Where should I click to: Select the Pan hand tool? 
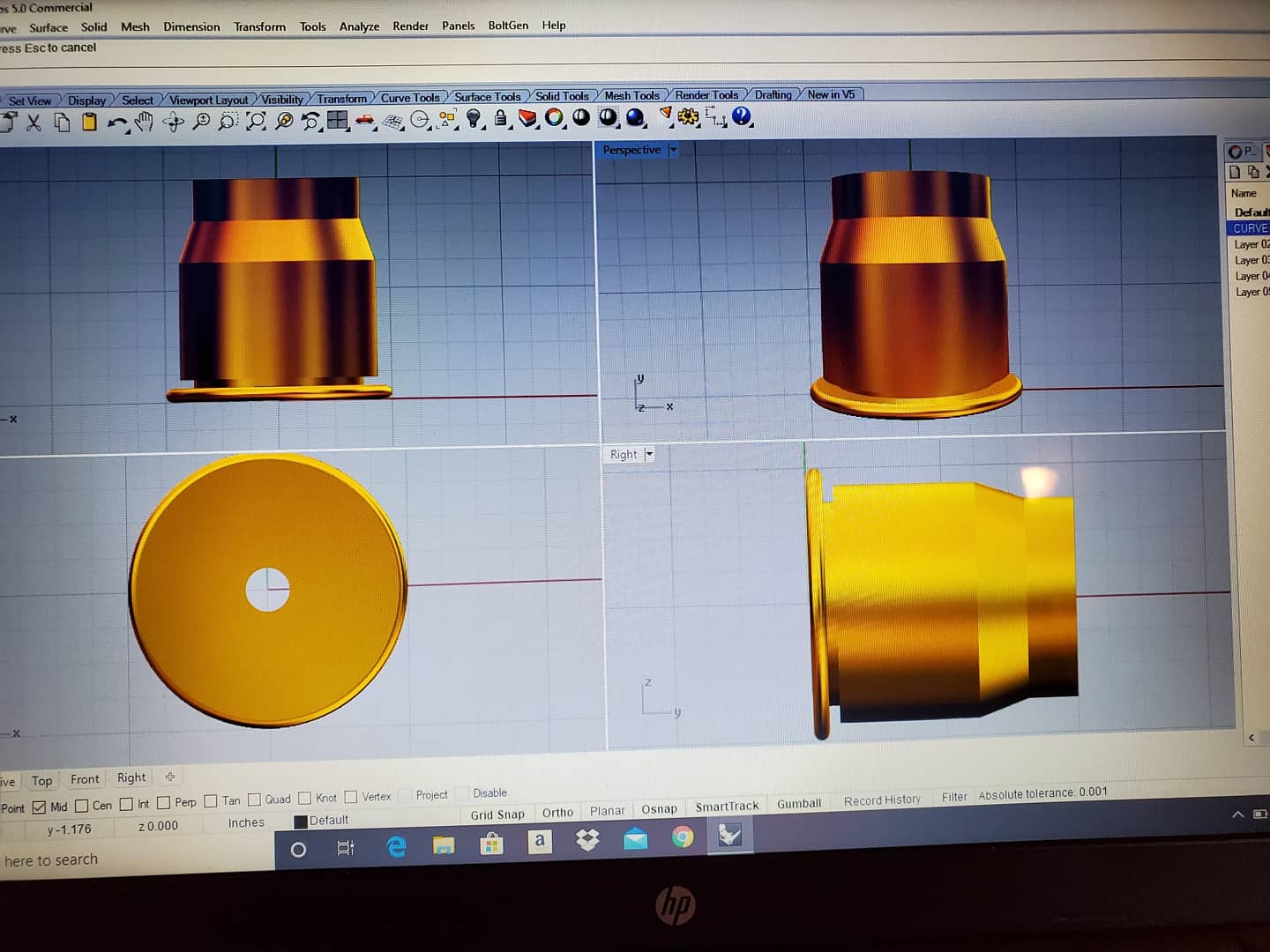pyautogui.click(x=145, y=122)
